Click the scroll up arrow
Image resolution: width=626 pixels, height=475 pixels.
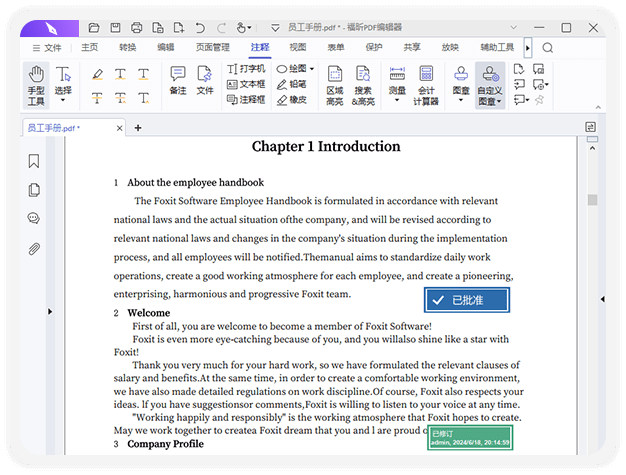point(592,148)
